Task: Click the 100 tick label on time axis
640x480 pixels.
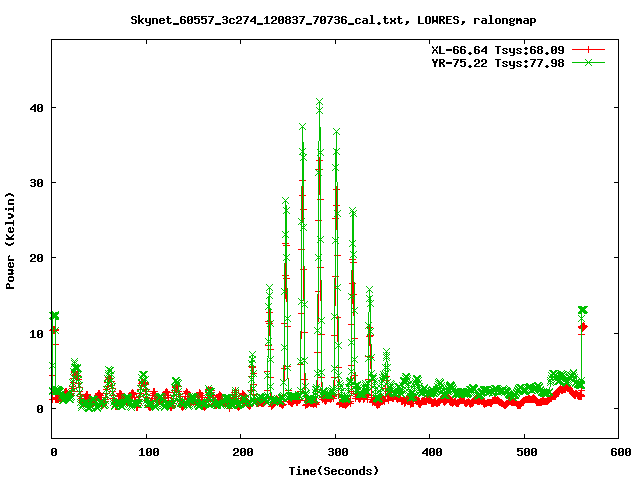Action: click(x=146, y=452)
